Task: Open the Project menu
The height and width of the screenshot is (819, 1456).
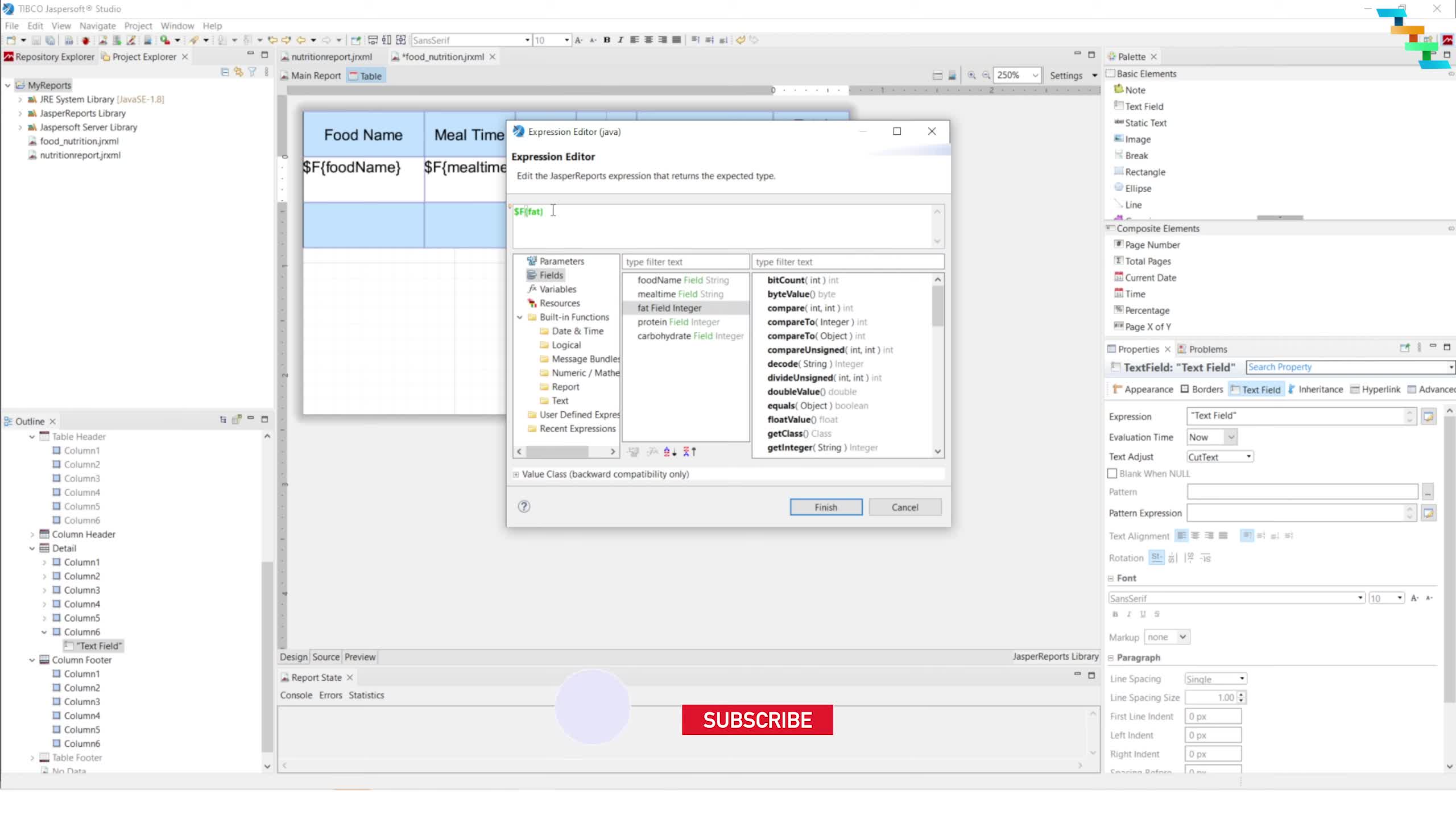Action: coord(138,26)
